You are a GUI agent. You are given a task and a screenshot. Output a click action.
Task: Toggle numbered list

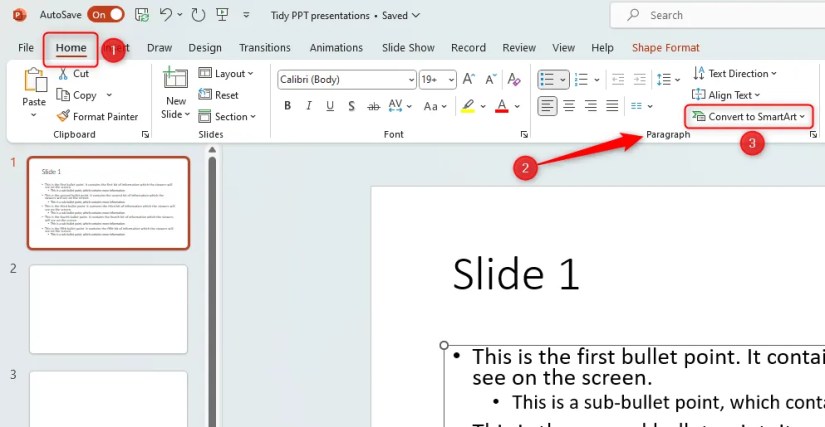581,79
